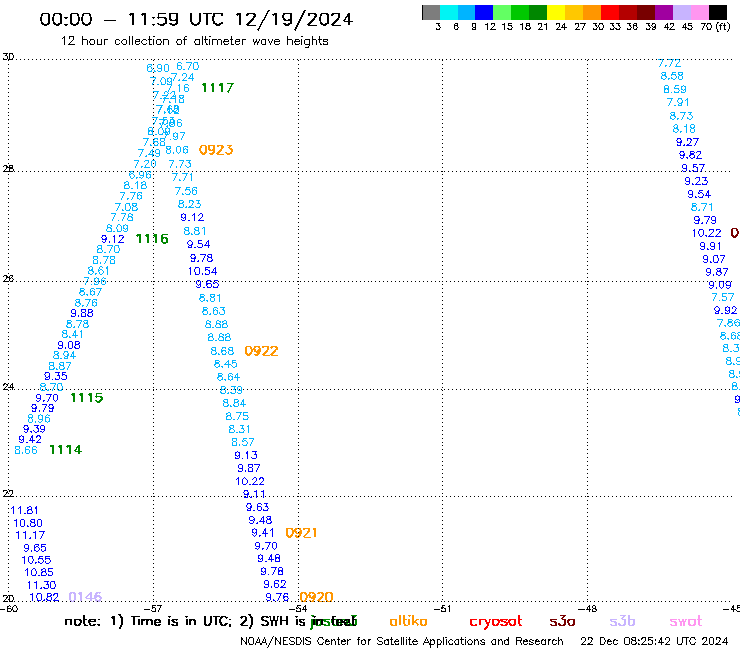
Task: Click the subtitle '12 hour collection of altimeter wave heights'
Action: click(x=194, y=41)
